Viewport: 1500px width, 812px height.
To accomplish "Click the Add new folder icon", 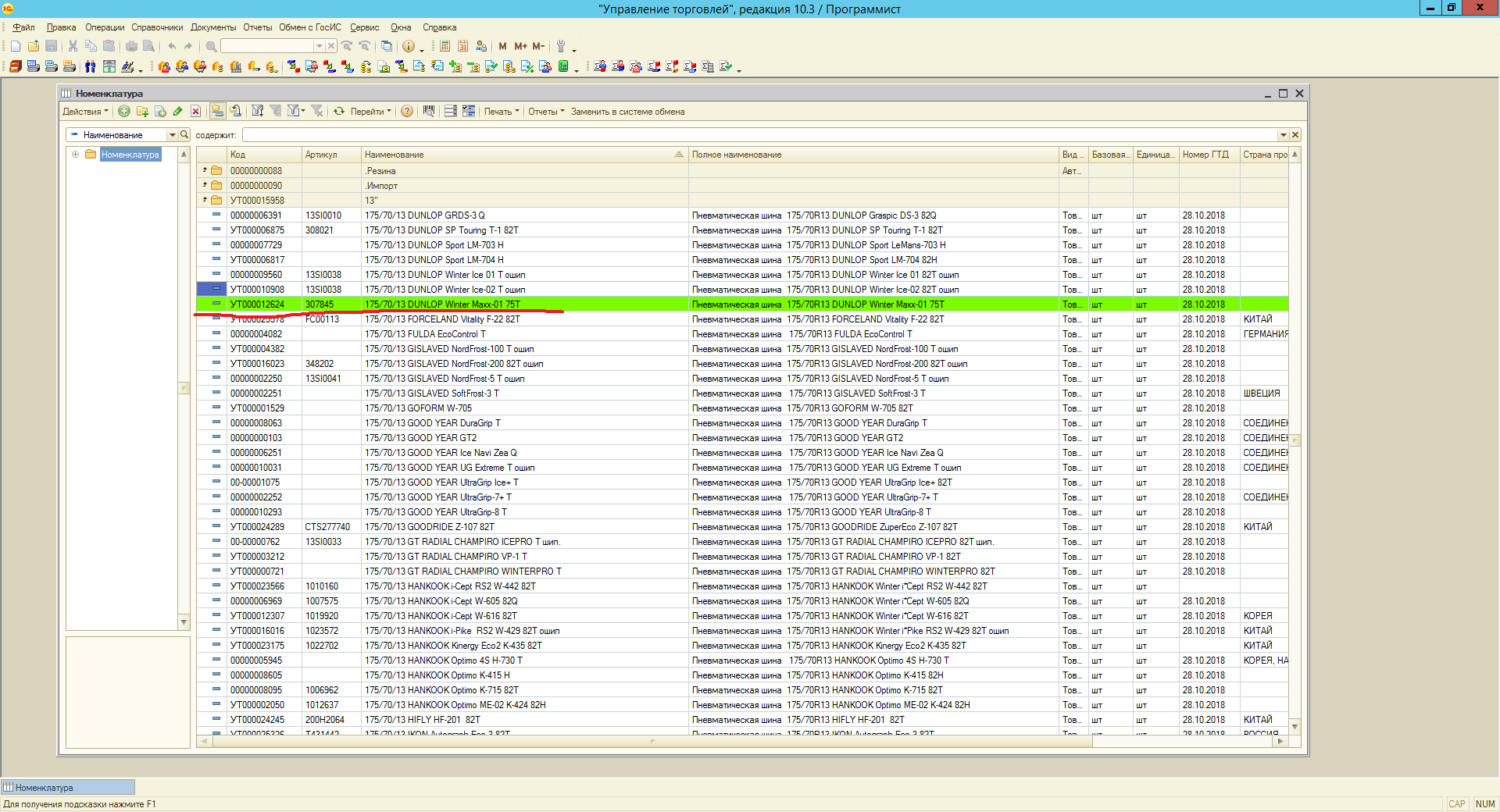I will tap(142, 112).
